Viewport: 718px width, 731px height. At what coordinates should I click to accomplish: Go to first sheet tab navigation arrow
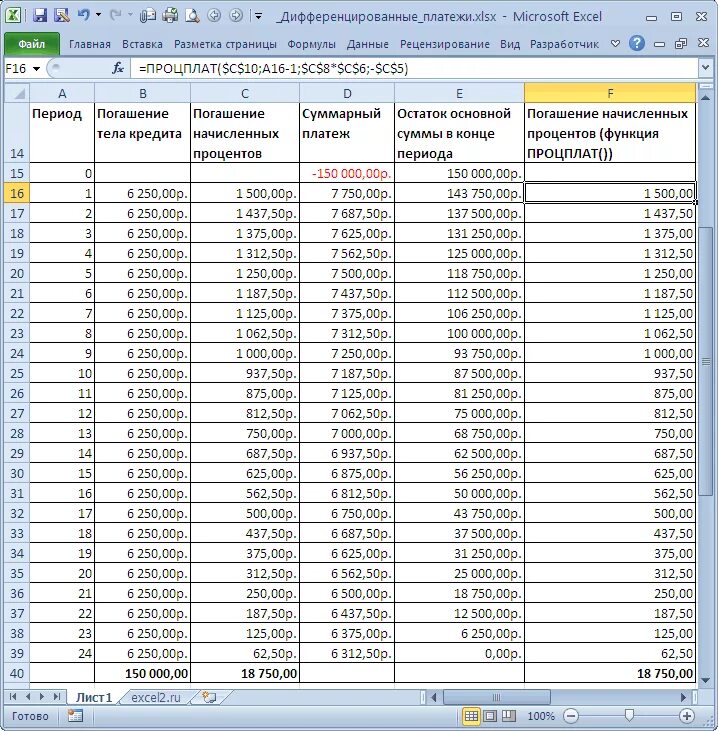coord(13,697)
